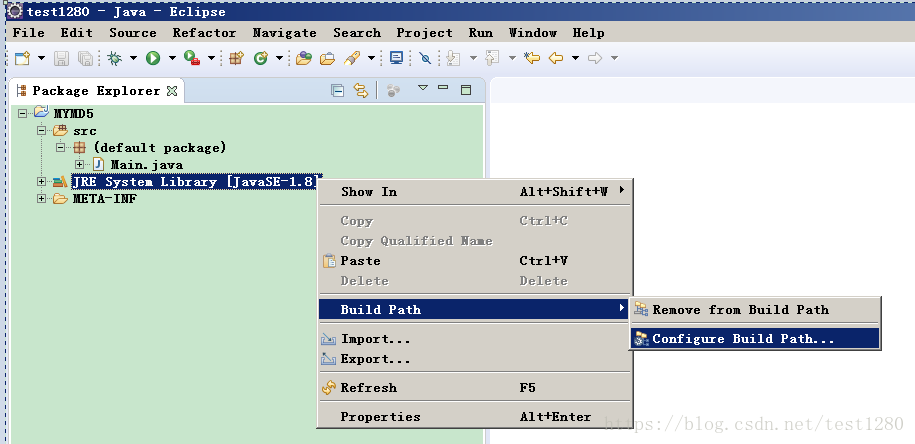
Task: Click the Open Task folder icon
Action: click(327, 58)
